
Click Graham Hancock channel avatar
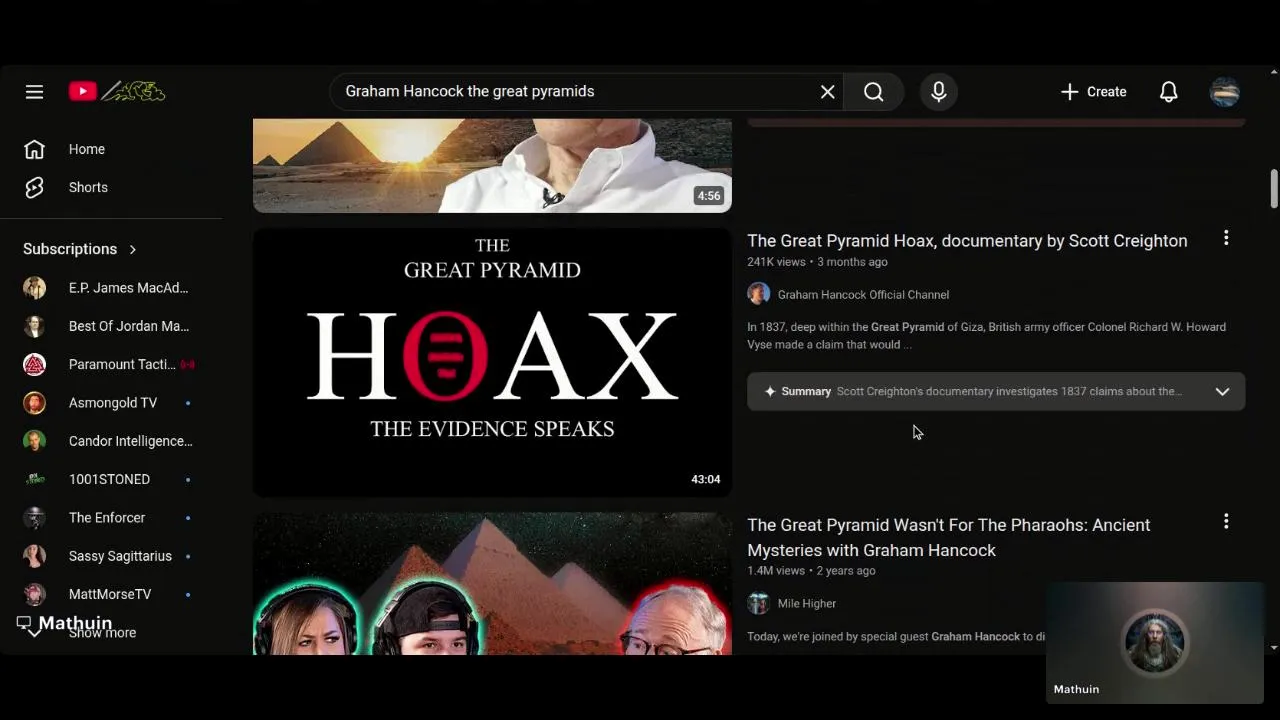click(759, 294)
